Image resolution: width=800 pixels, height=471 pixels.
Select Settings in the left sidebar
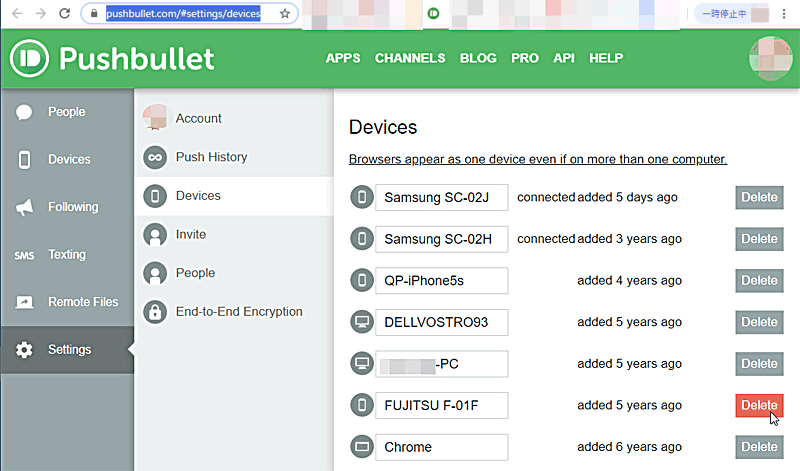coord(67,350)
